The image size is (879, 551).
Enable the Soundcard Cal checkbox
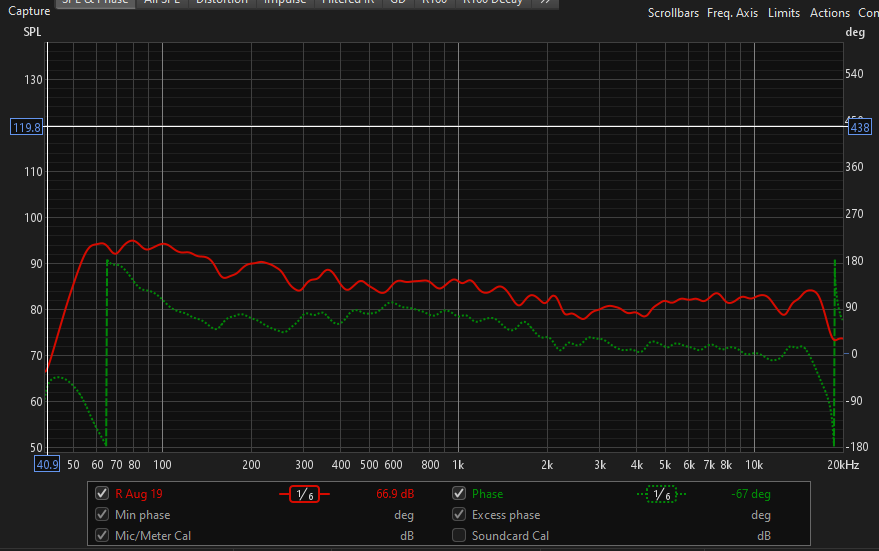tap(459, 536)
